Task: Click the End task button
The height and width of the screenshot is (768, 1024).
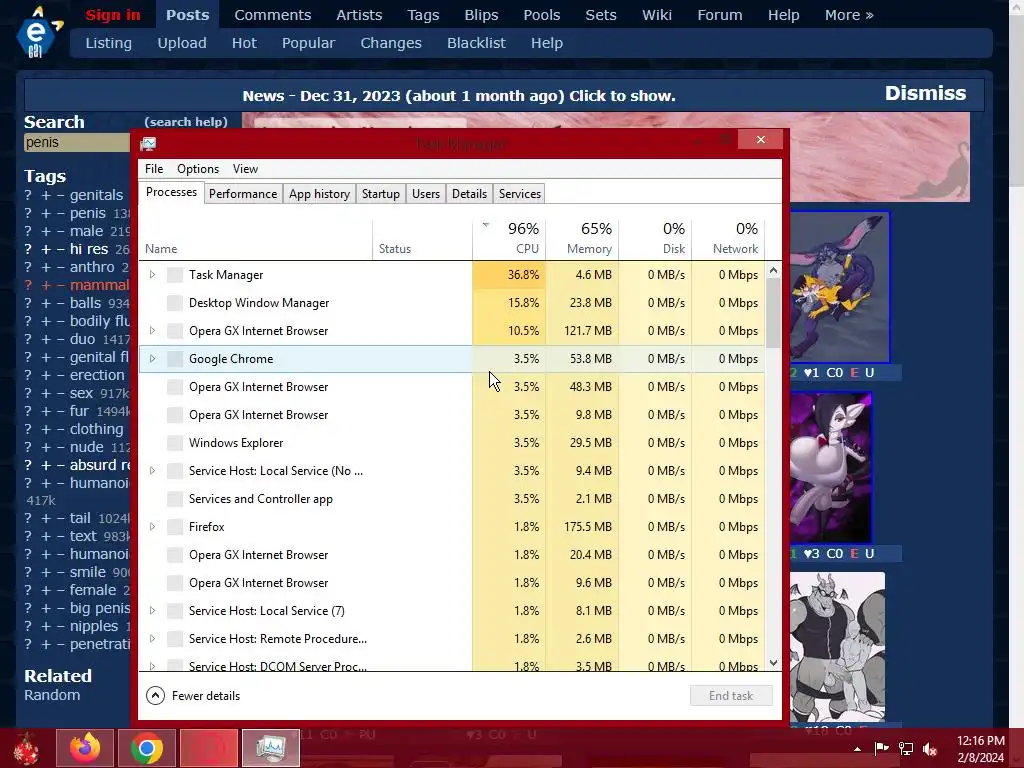Action: (x=731, y=696)
